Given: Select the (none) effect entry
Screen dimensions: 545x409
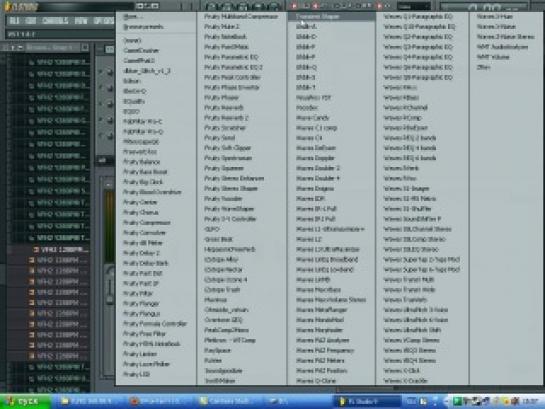Looking at the screenshot, I should (132, 40).
